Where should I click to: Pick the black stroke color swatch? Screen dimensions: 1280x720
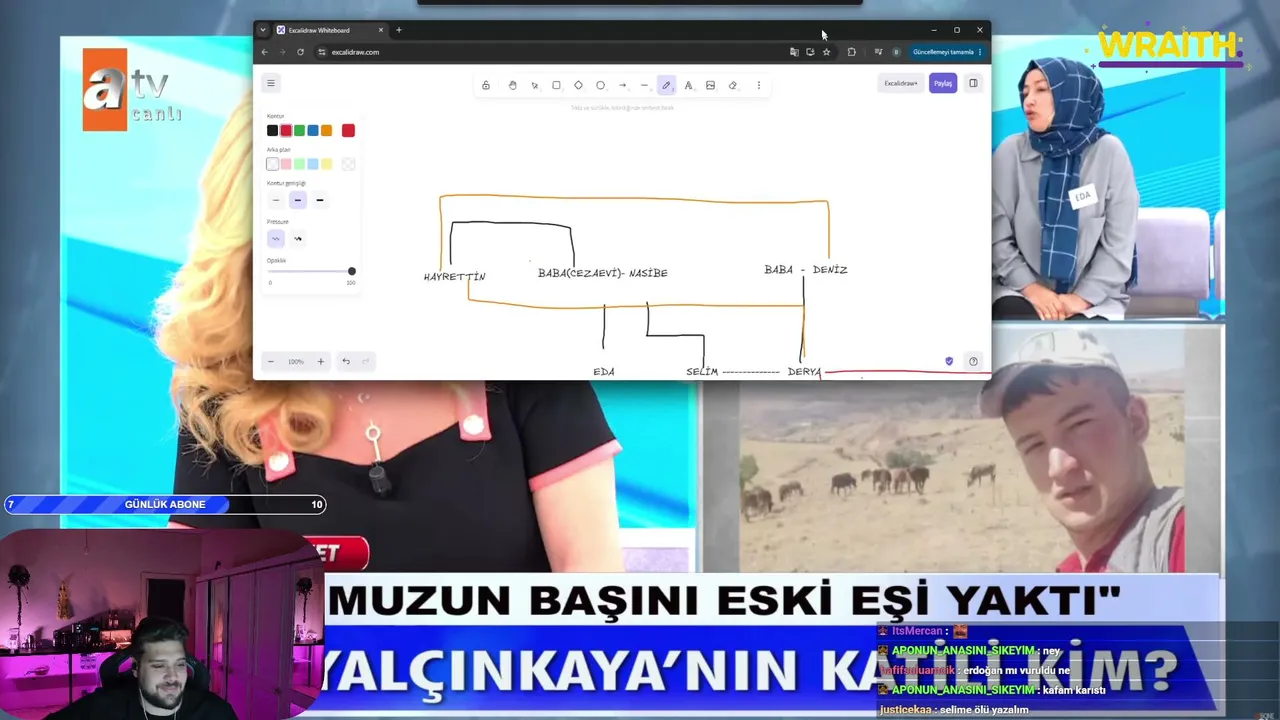pyautogui.click(x=272, y=130)
